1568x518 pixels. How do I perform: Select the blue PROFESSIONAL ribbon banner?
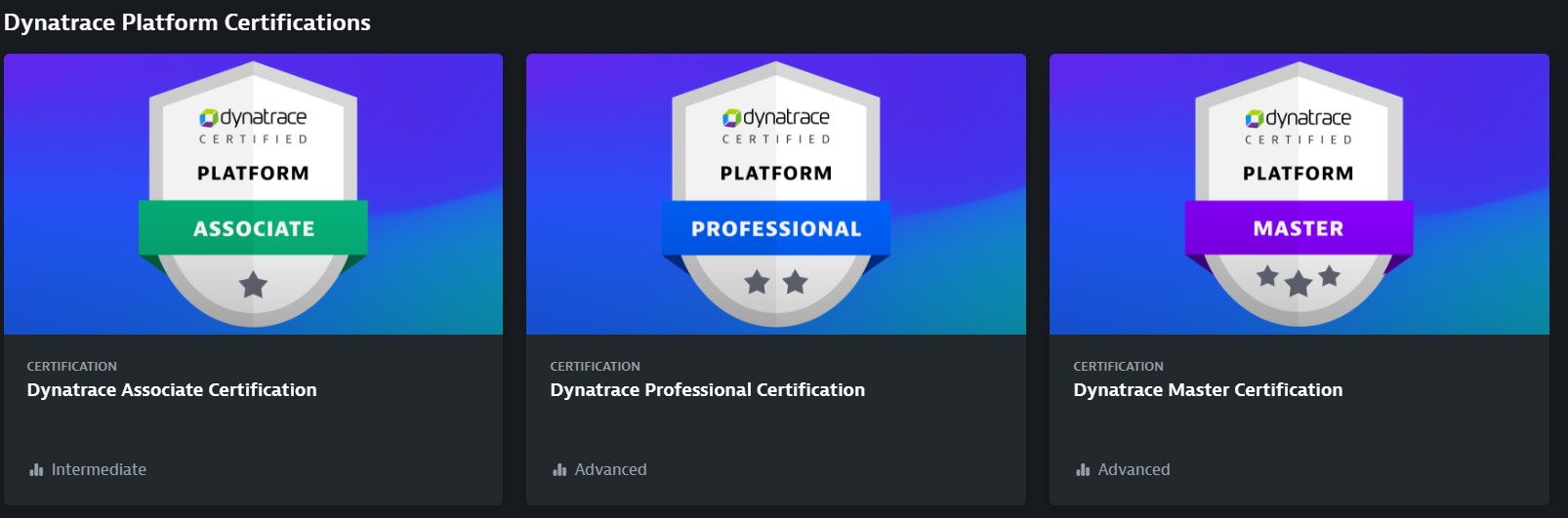tap(776, 228)
